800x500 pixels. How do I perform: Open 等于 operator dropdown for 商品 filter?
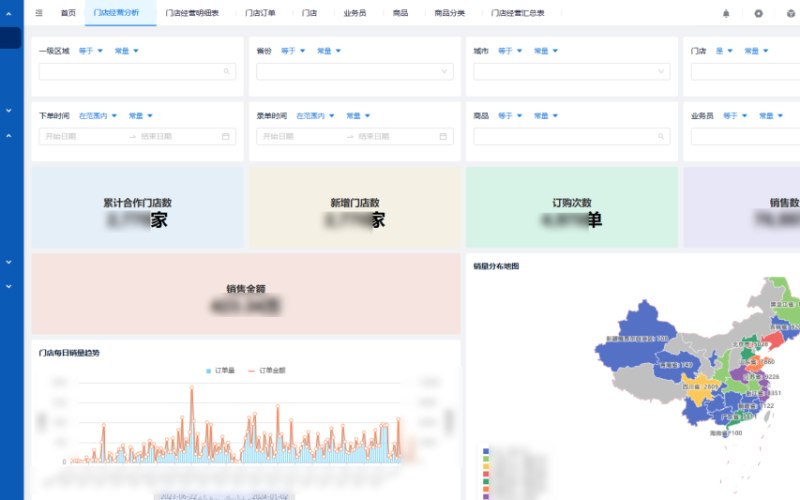[x=510, y=116]
